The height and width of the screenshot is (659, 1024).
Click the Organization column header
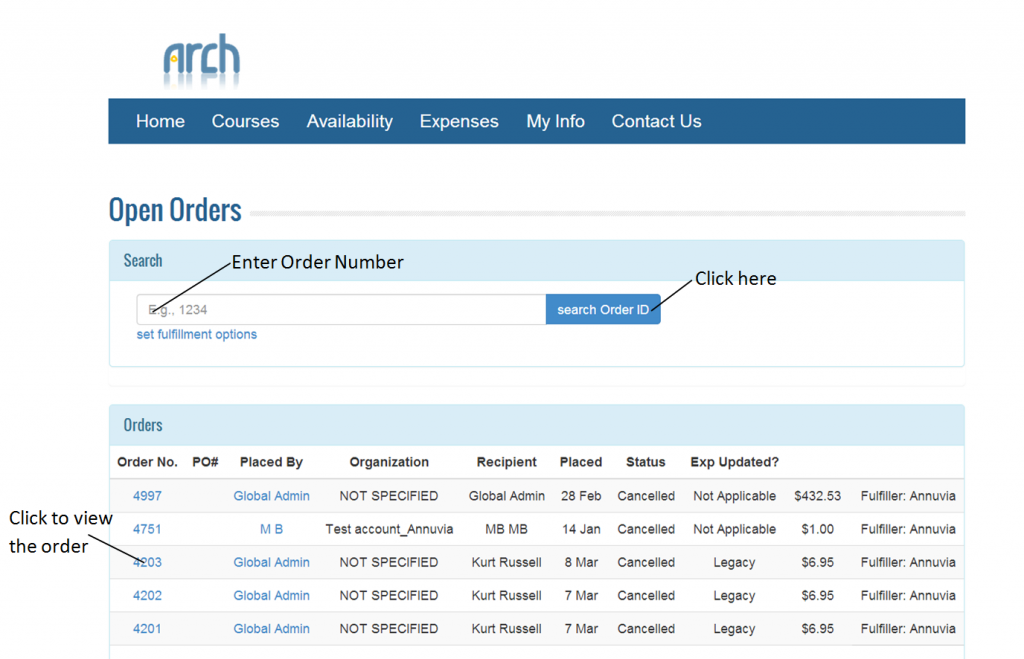pyautogui.click(x=389, y=462)
